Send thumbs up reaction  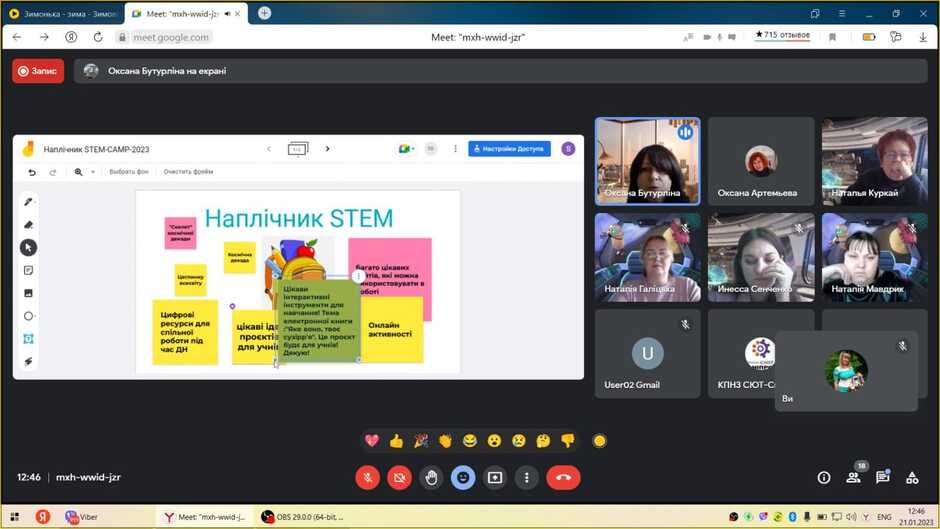(x=396, y=441)
